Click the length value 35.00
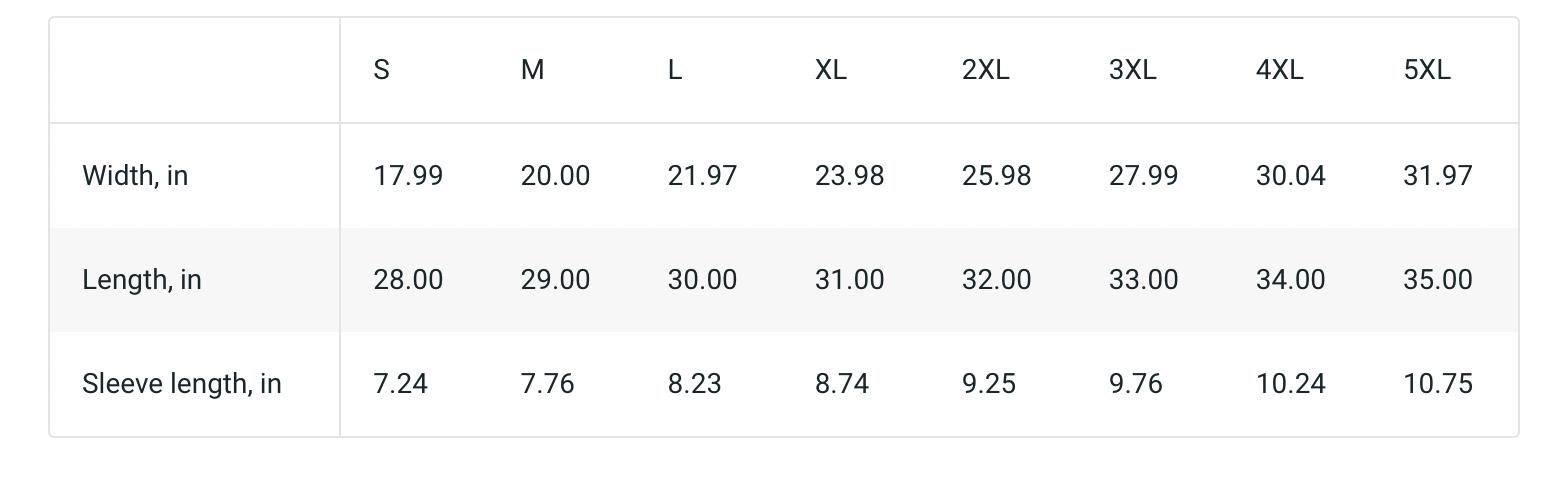The height and width of the screenshot is (484, 1554). point(1437,280)
